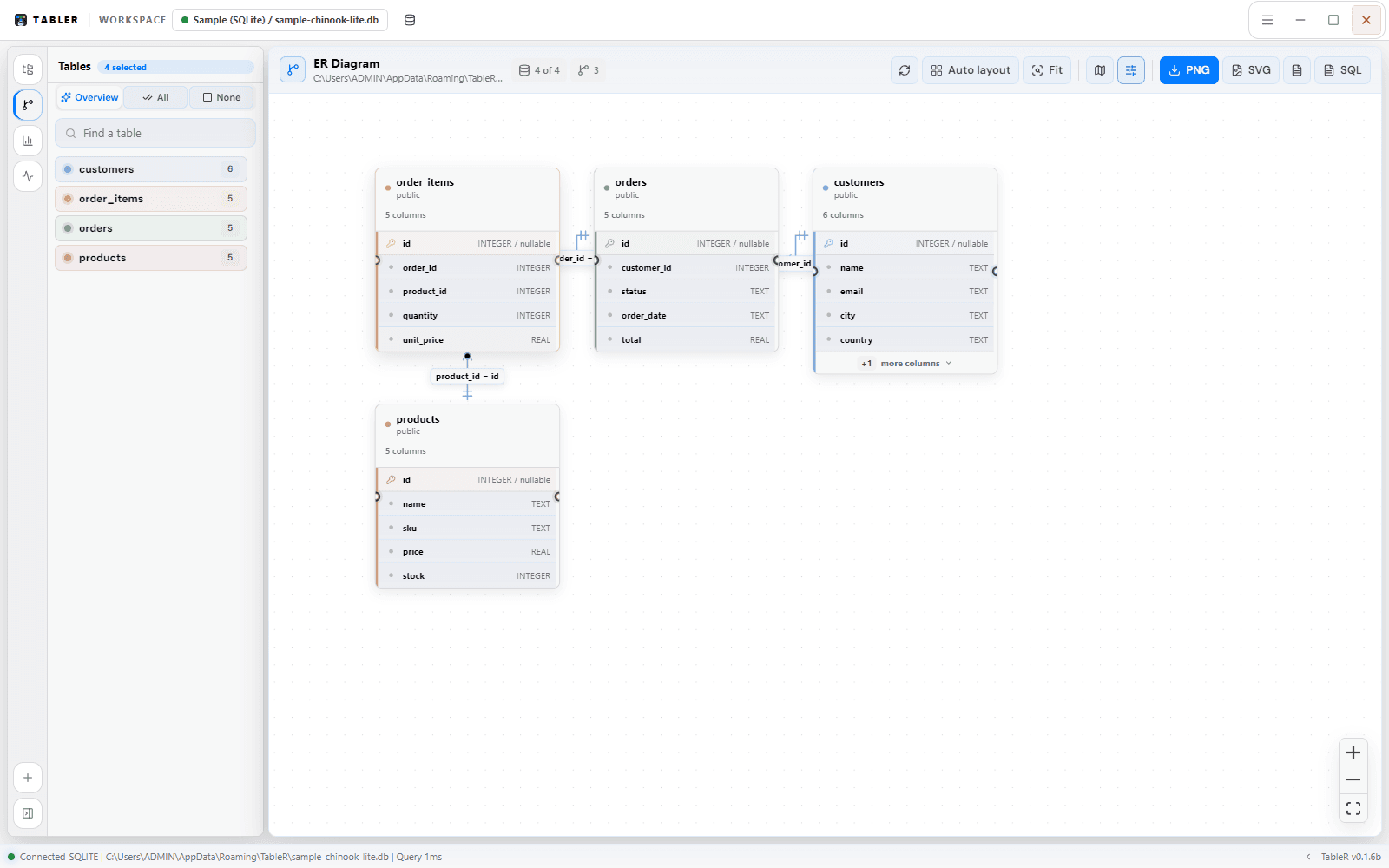Export documentation via the page icon

[1297, 70]
